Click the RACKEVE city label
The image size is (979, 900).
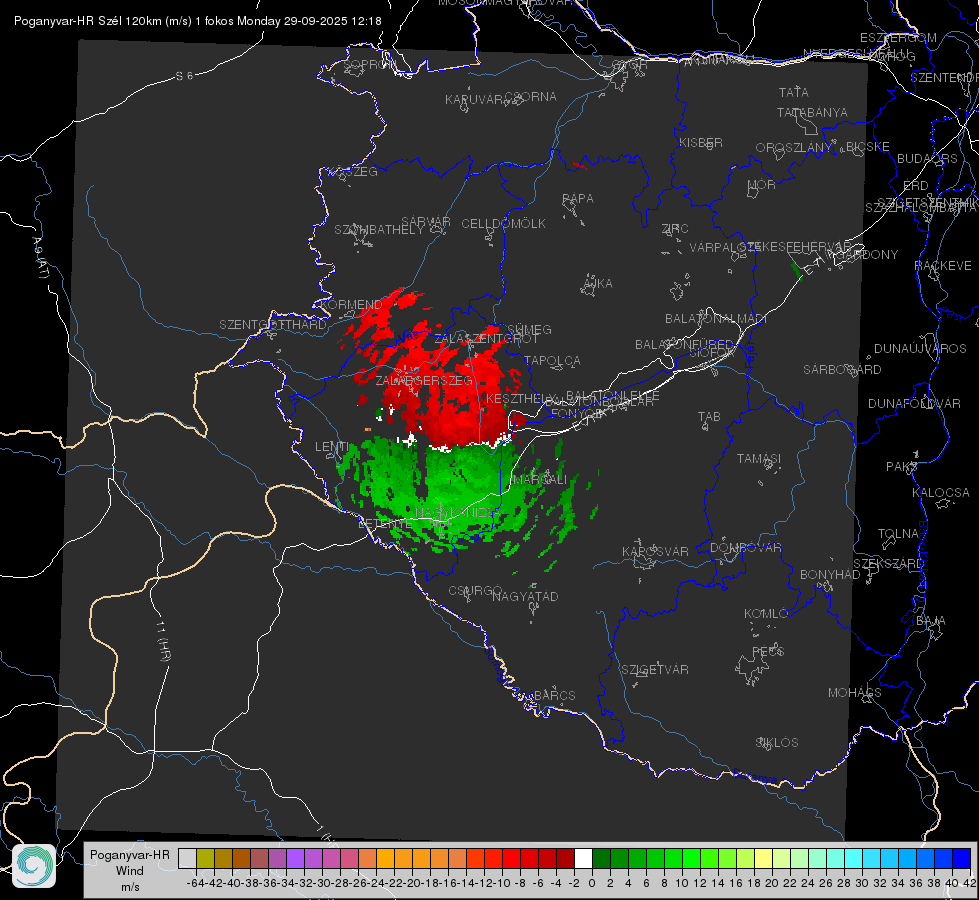click(943, 266)
